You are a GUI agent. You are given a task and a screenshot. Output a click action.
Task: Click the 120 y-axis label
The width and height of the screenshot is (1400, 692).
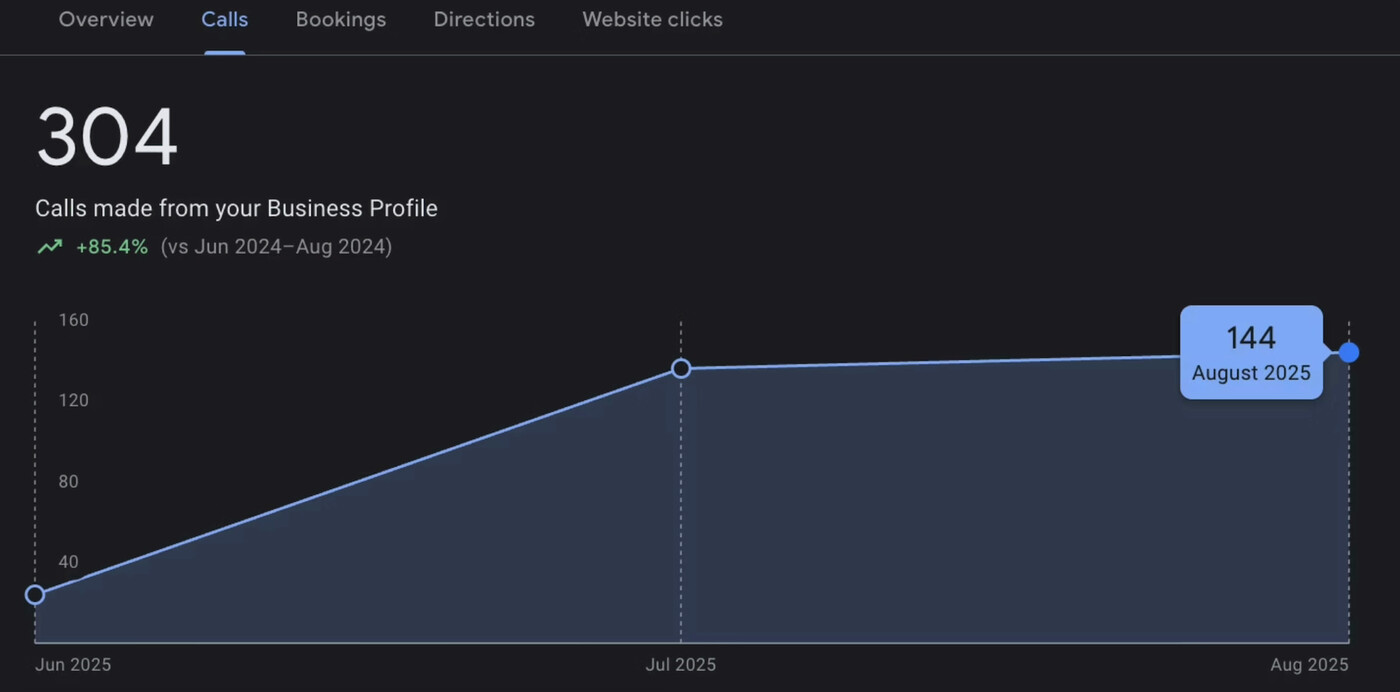pyautogui.click(x=73, y=400)
